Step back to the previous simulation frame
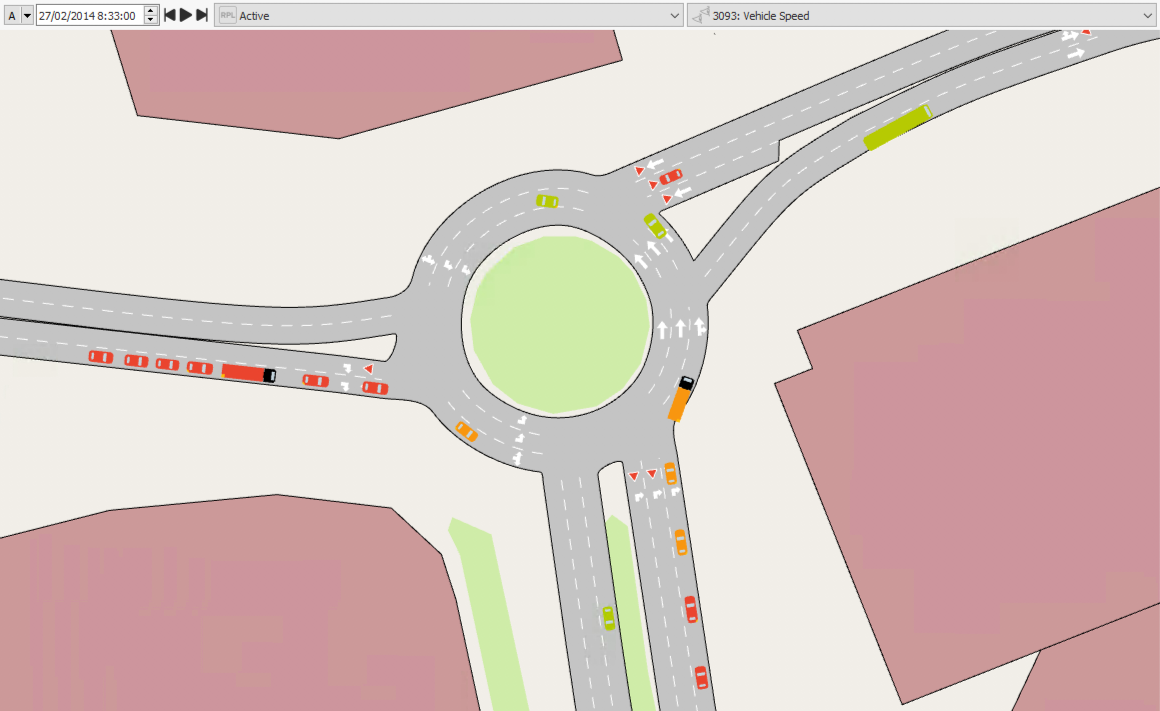This screenshot has height=711, width=1160. [x=170, y=16]
